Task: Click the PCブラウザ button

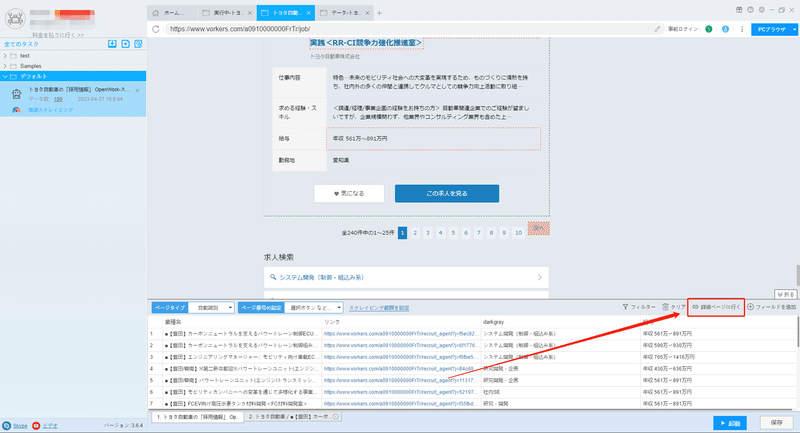Action: [x=771, y=30]
